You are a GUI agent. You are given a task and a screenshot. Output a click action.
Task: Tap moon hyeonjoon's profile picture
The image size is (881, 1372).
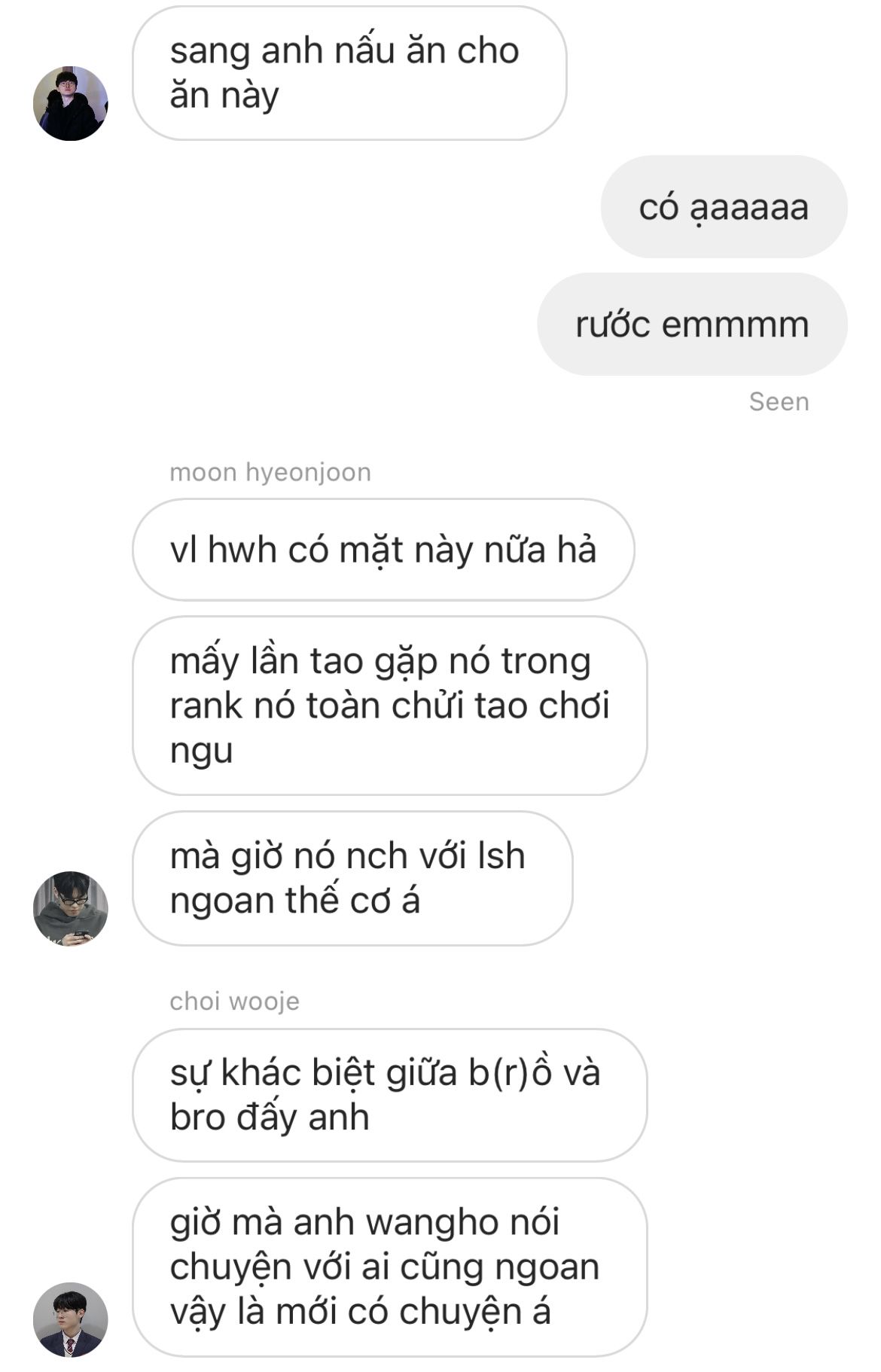(x=71, y=908)
